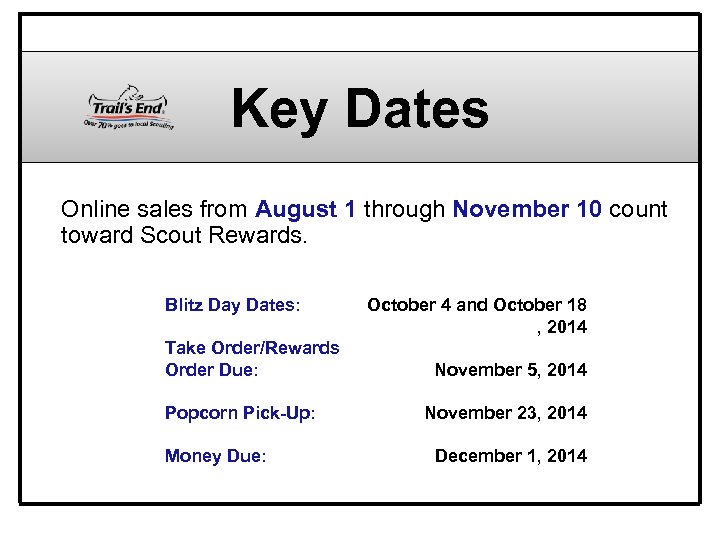Click the Take Order/Rewards label line
This screenshot has height=540, width=720.
tap(252, 348)
